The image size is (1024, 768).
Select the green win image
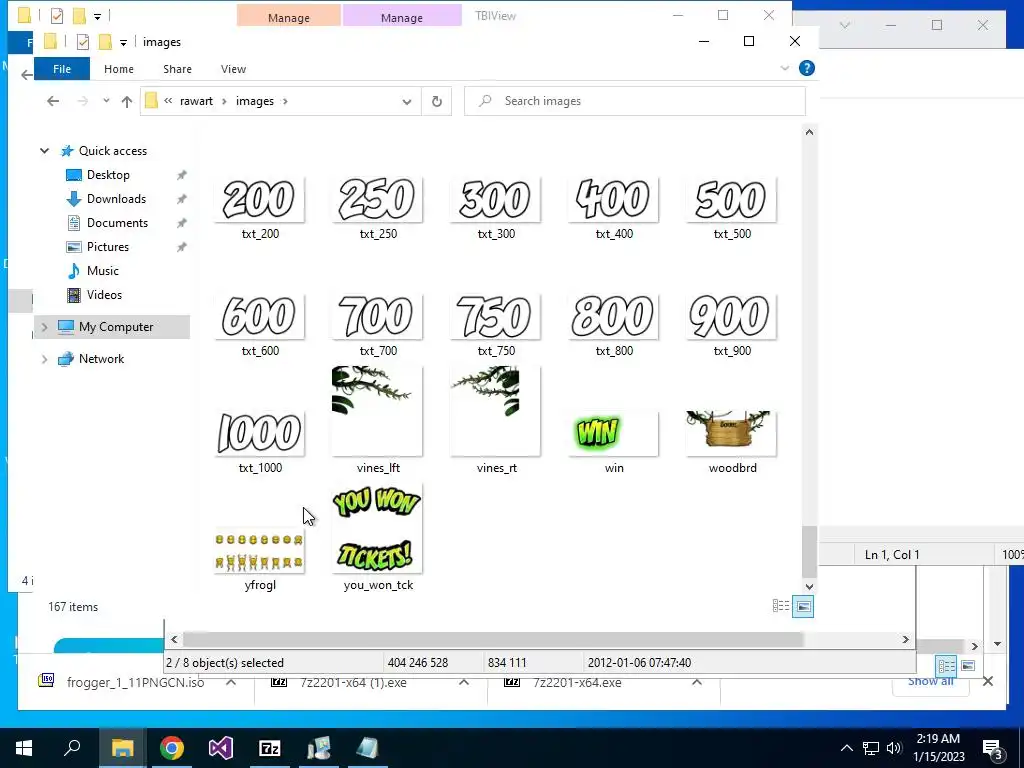point(614,434)
